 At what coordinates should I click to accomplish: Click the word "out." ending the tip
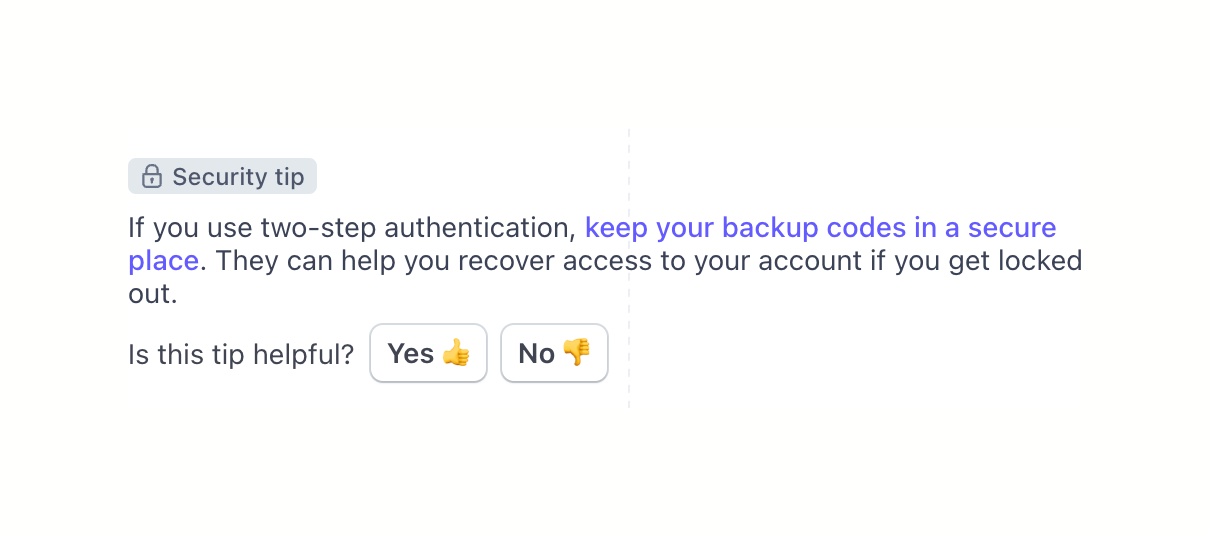pos(152,295)
